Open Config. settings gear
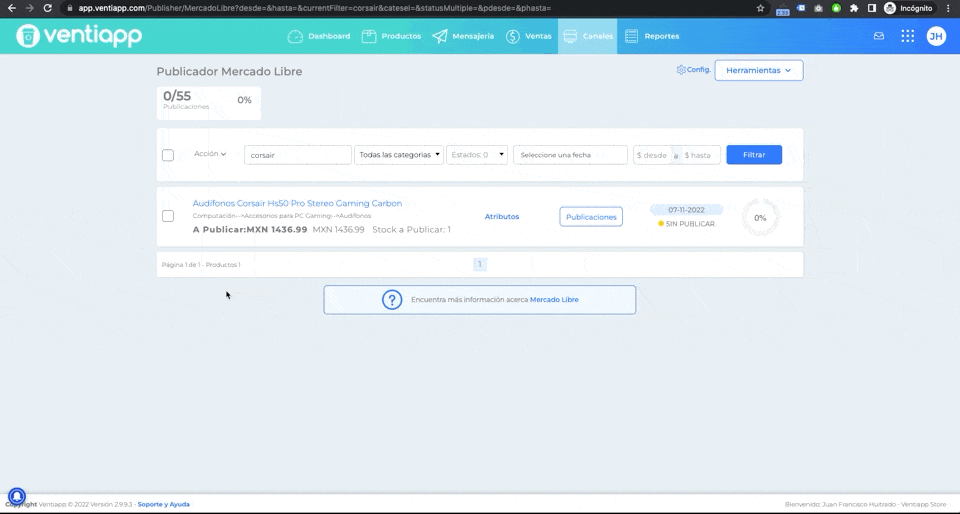This screenshot has width=960, height=514. (693, 70)
